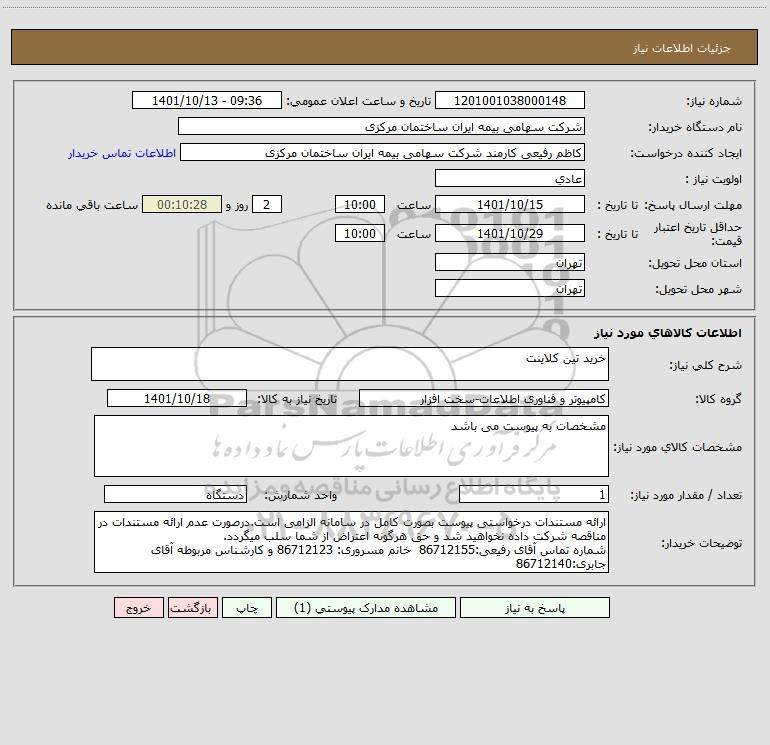Viewport: 770px width, 745px height.
Task: Click general description box خرید تین کلاینت
Action: (350, 364)
